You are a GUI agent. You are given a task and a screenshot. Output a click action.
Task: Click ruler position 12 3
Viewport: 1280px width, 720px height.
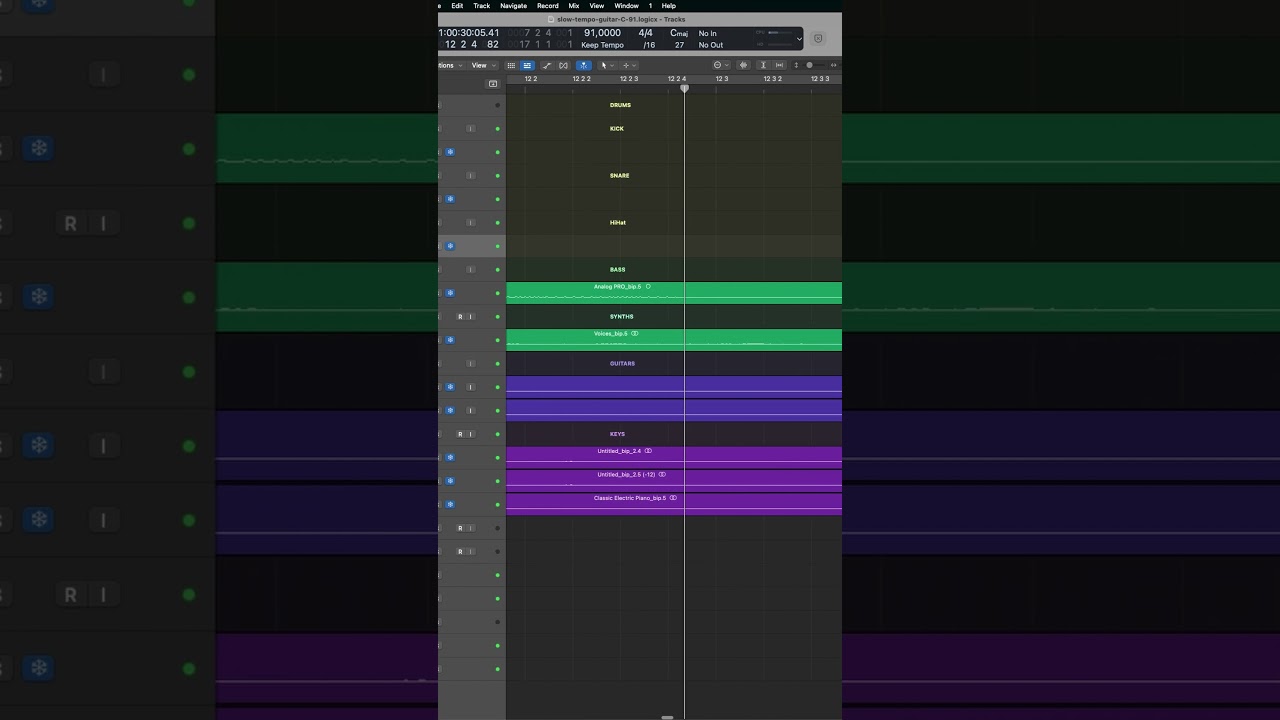[x=722, y=79]
